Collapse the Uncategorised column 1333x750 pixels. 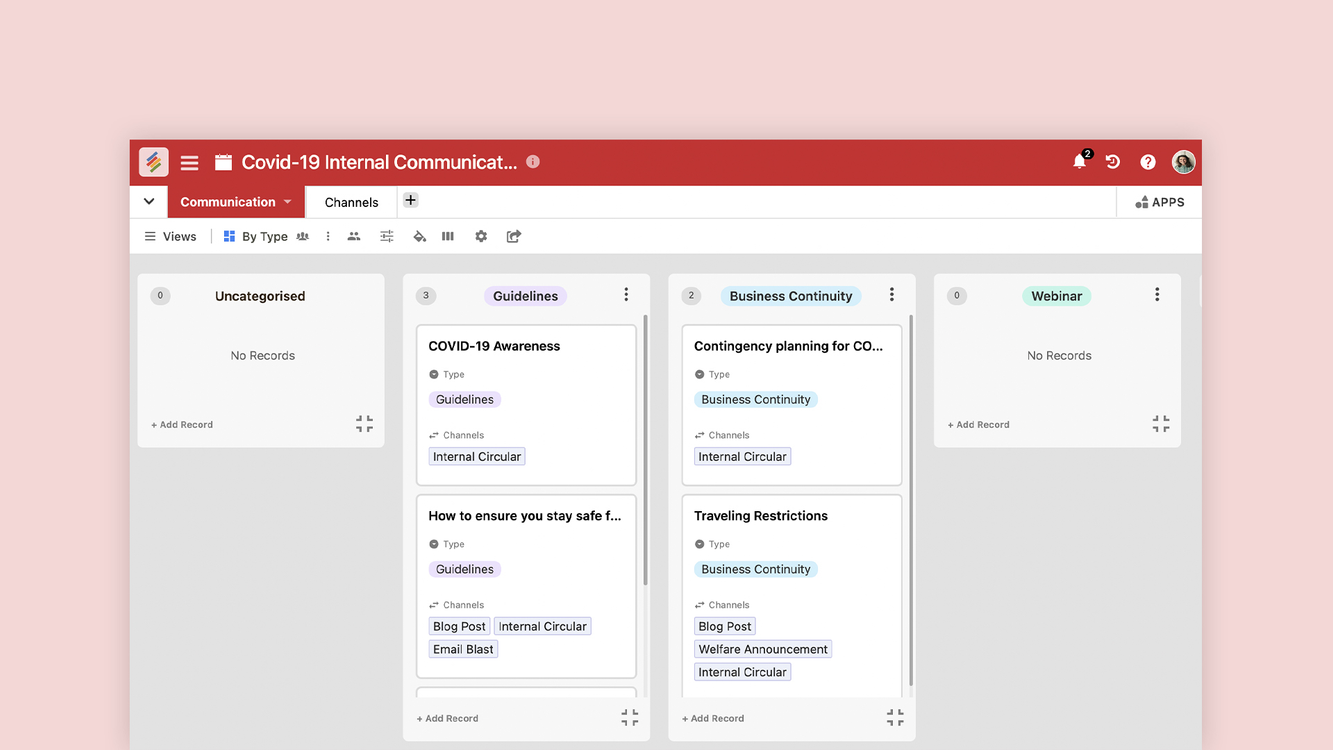[x=364, y=424]
